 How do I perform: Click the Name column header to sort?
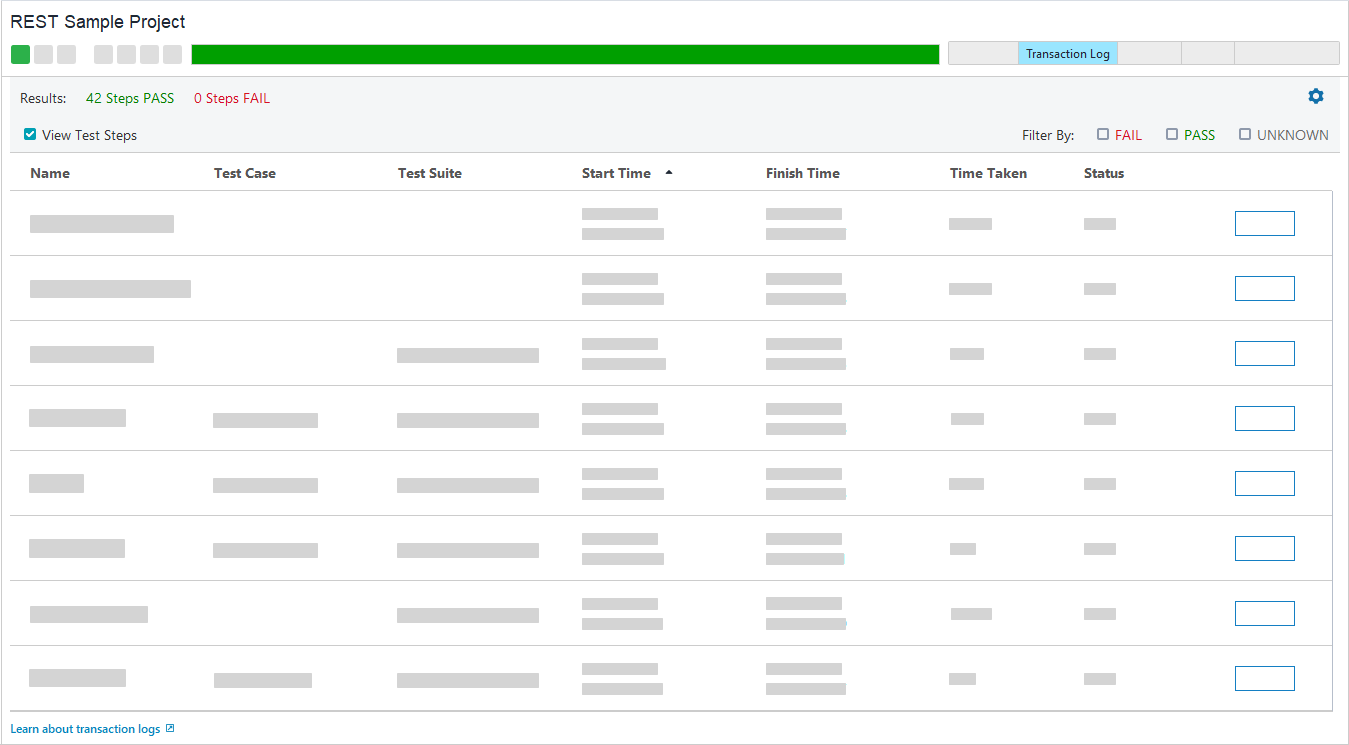50,172
